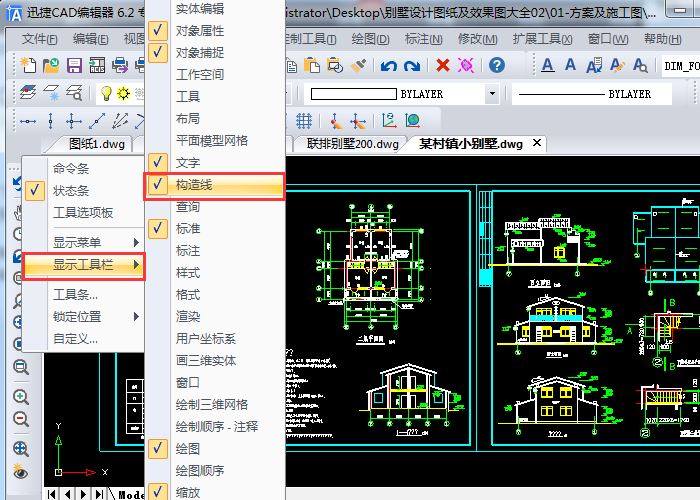This screenshot has height=500, width=700.
Task: Click the underlined A multiline text icon
Action: tap(547, 65)
